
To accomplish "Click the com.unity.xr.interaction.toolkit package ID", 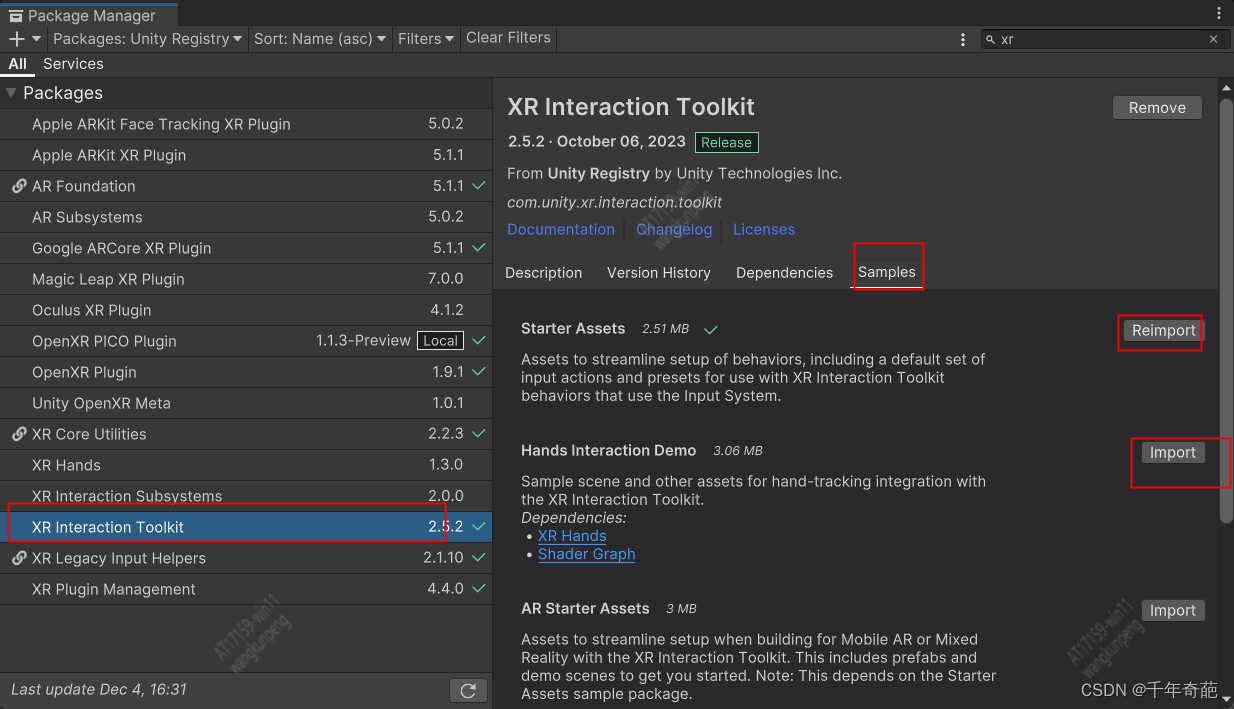I will tap(614, 202).
